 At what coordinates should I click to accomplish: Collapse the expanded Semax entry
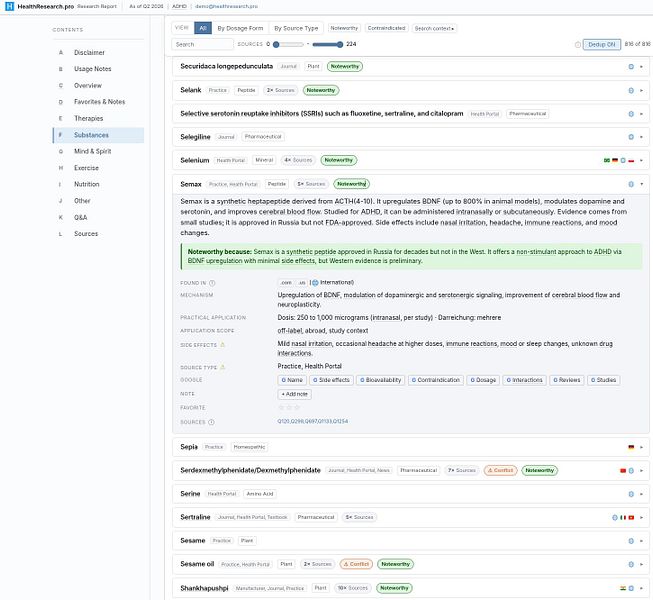pyautogui.click(x=641, y=184)
